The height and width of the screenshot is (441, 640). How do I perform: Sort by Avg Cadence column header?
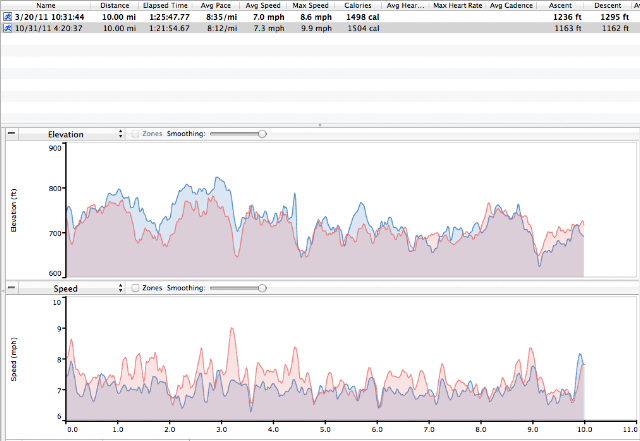pyautogui.click(x=511, y=5)
